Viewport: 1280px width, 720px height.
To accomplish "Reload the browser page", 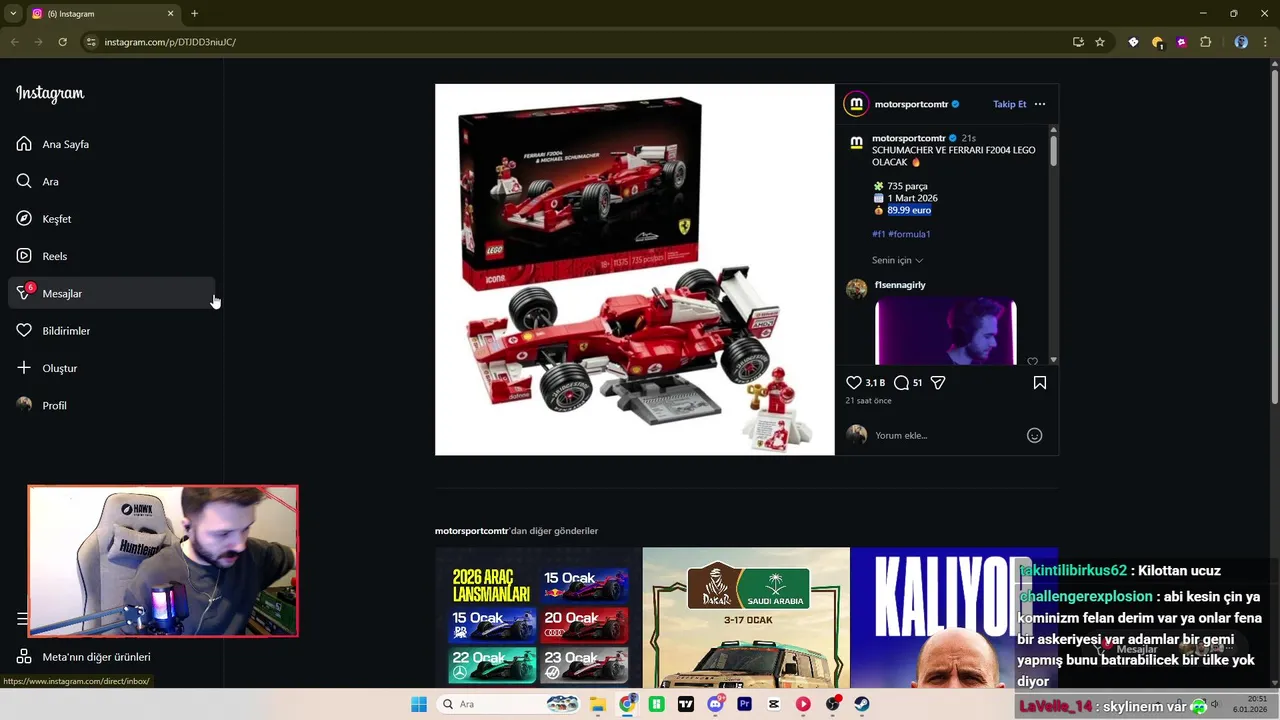I will (x=62, y=42).
